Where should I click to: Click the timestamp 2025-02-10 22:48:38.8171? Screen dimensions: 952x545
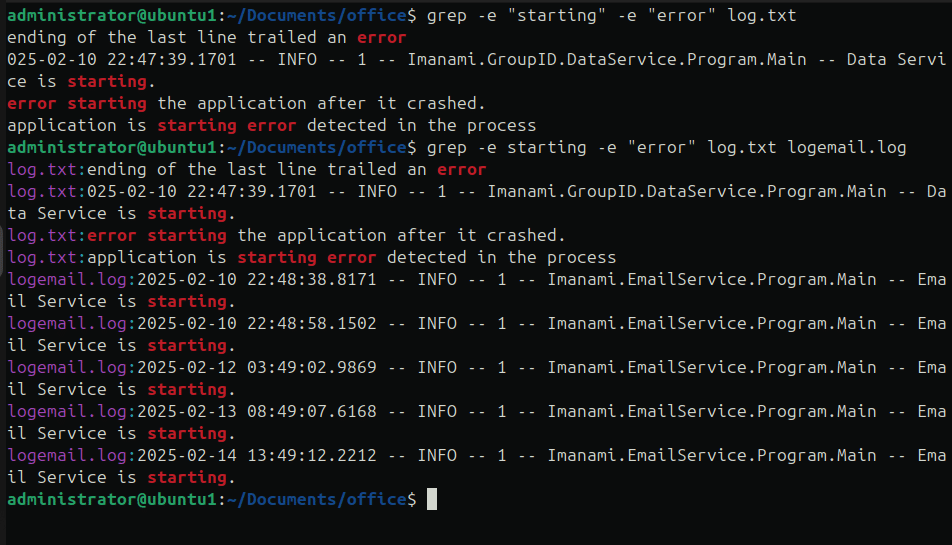point(257,279)
